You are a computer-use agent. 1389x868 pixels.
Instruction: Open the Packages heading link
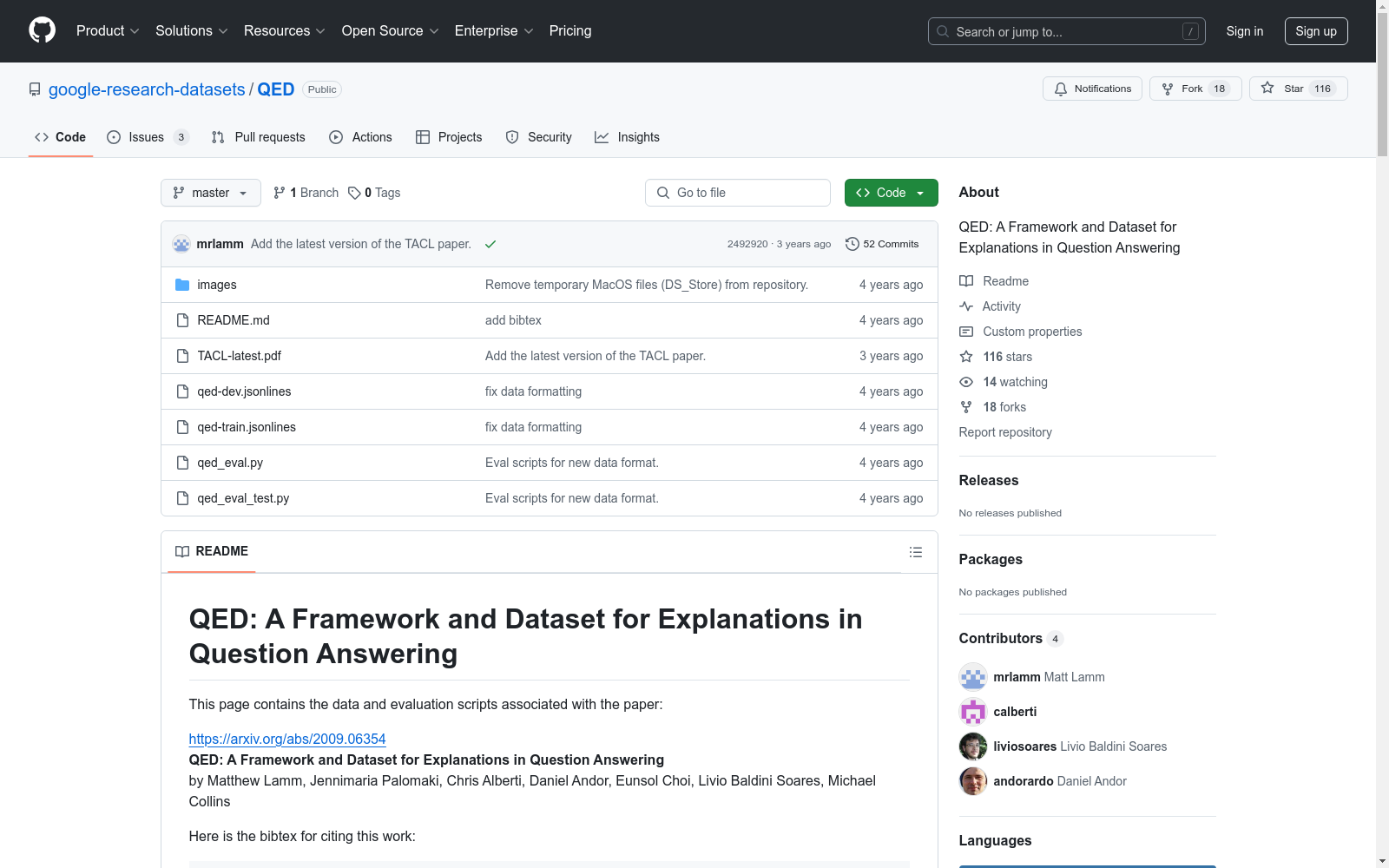coord(991,559)
